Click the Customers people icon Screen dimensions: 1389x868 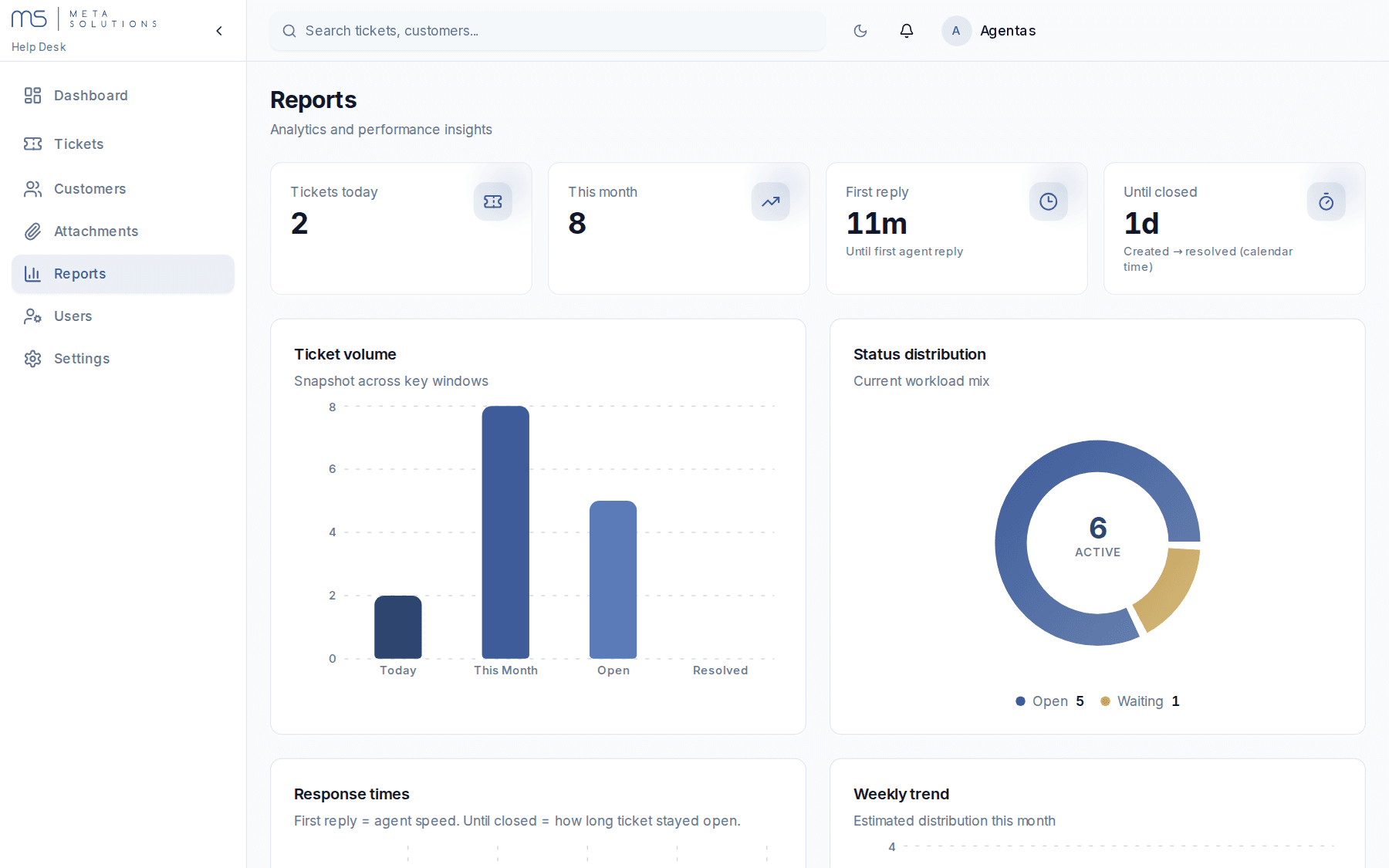(32, 189)
